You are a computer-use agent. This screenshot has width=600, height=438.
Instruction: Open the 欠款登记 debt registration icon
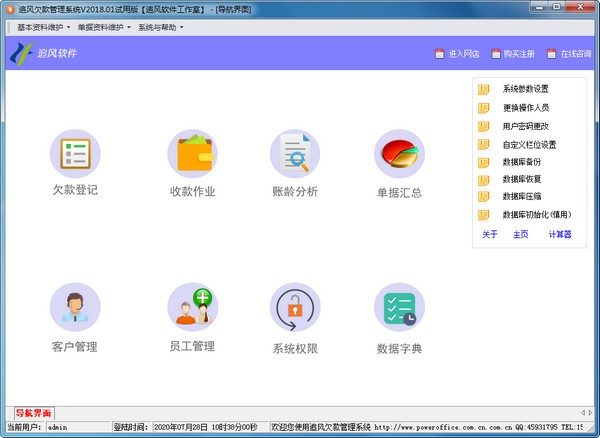(76, 155)
